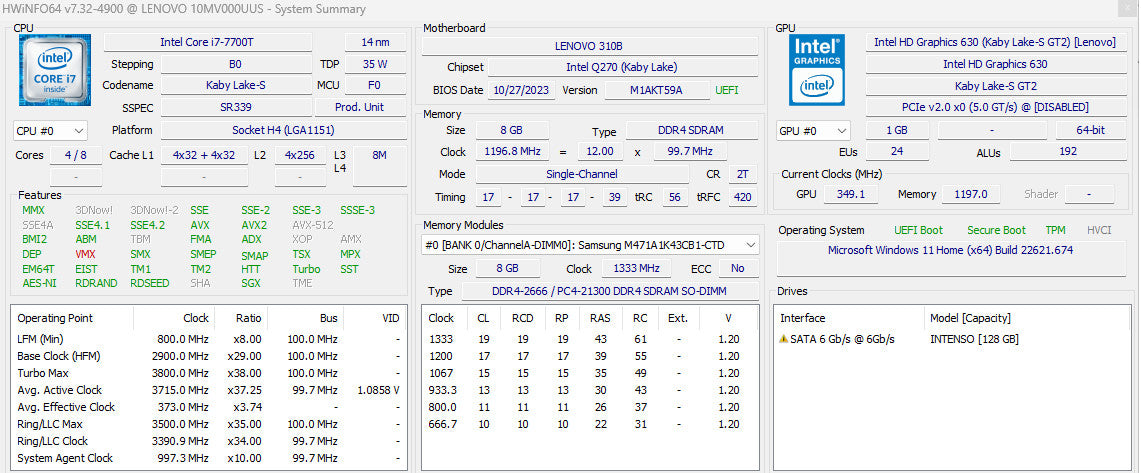Click the PCIe v2.0 x0 DISABLED field
Image resolution: width=1141 pixels, height=473 pixels.
coord(995,107)
